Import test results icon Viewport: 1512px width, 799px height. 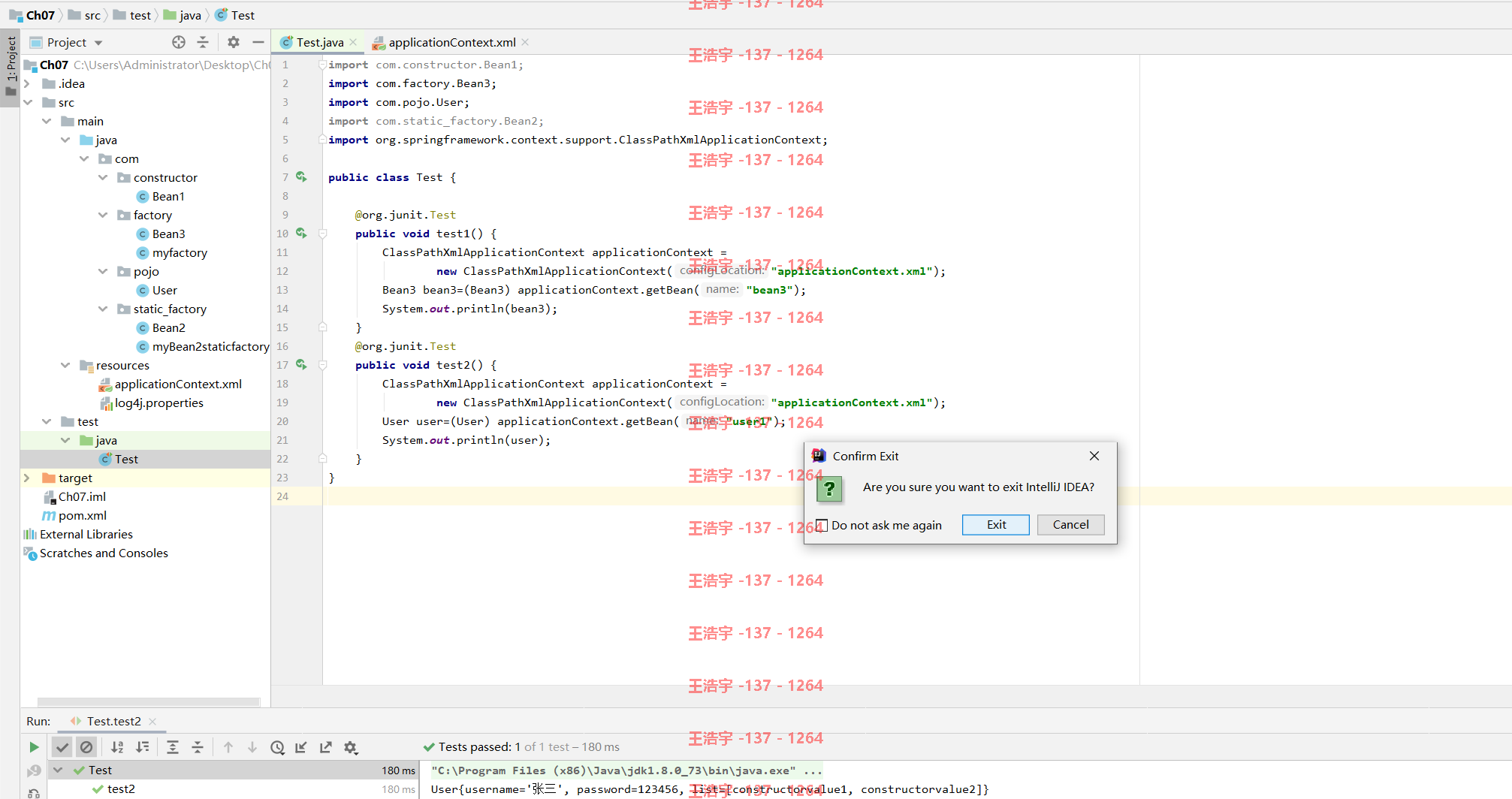301,747
